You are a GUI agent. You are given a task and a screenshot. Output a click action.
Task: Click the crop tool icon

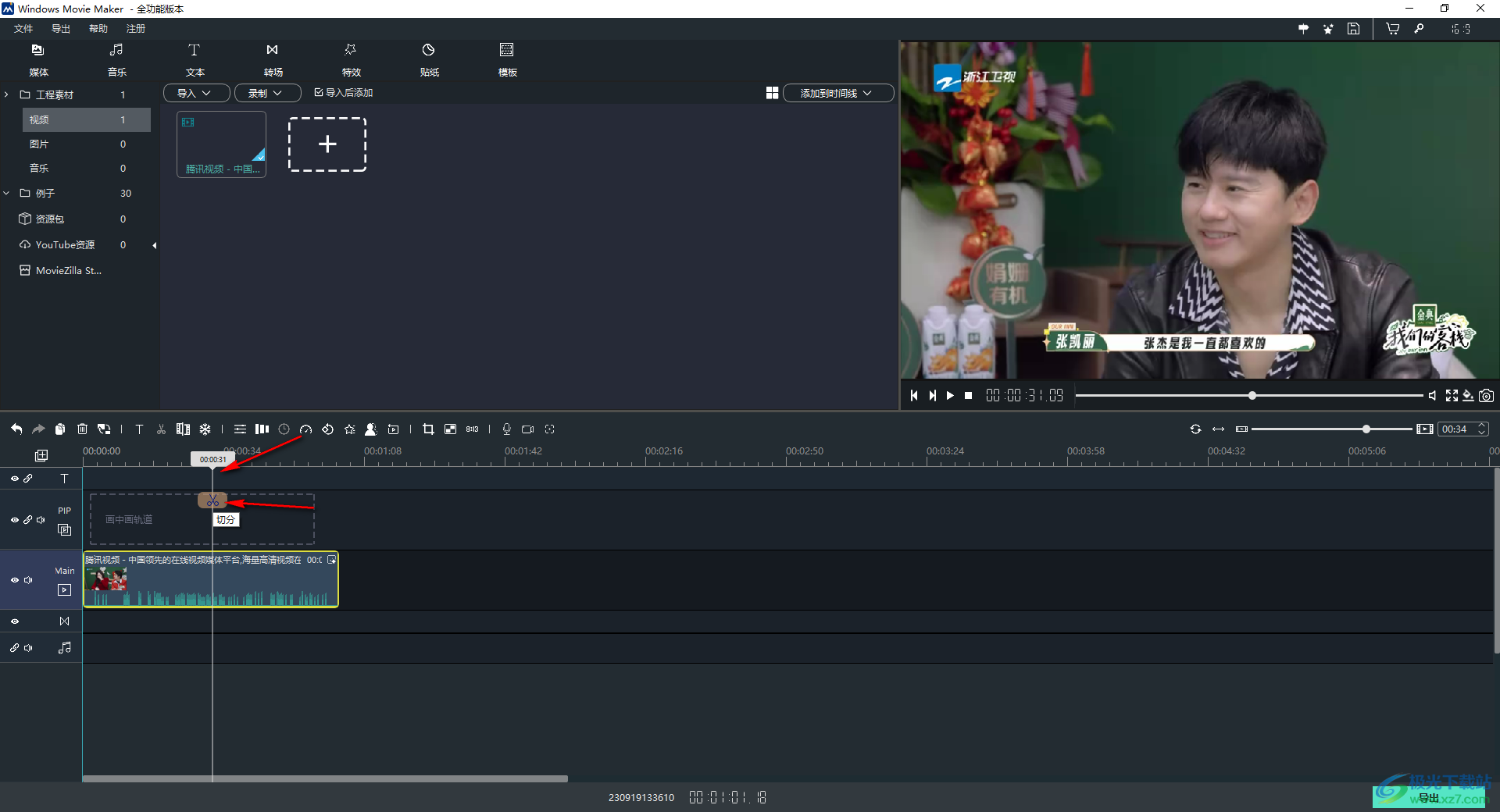[428, 429]
